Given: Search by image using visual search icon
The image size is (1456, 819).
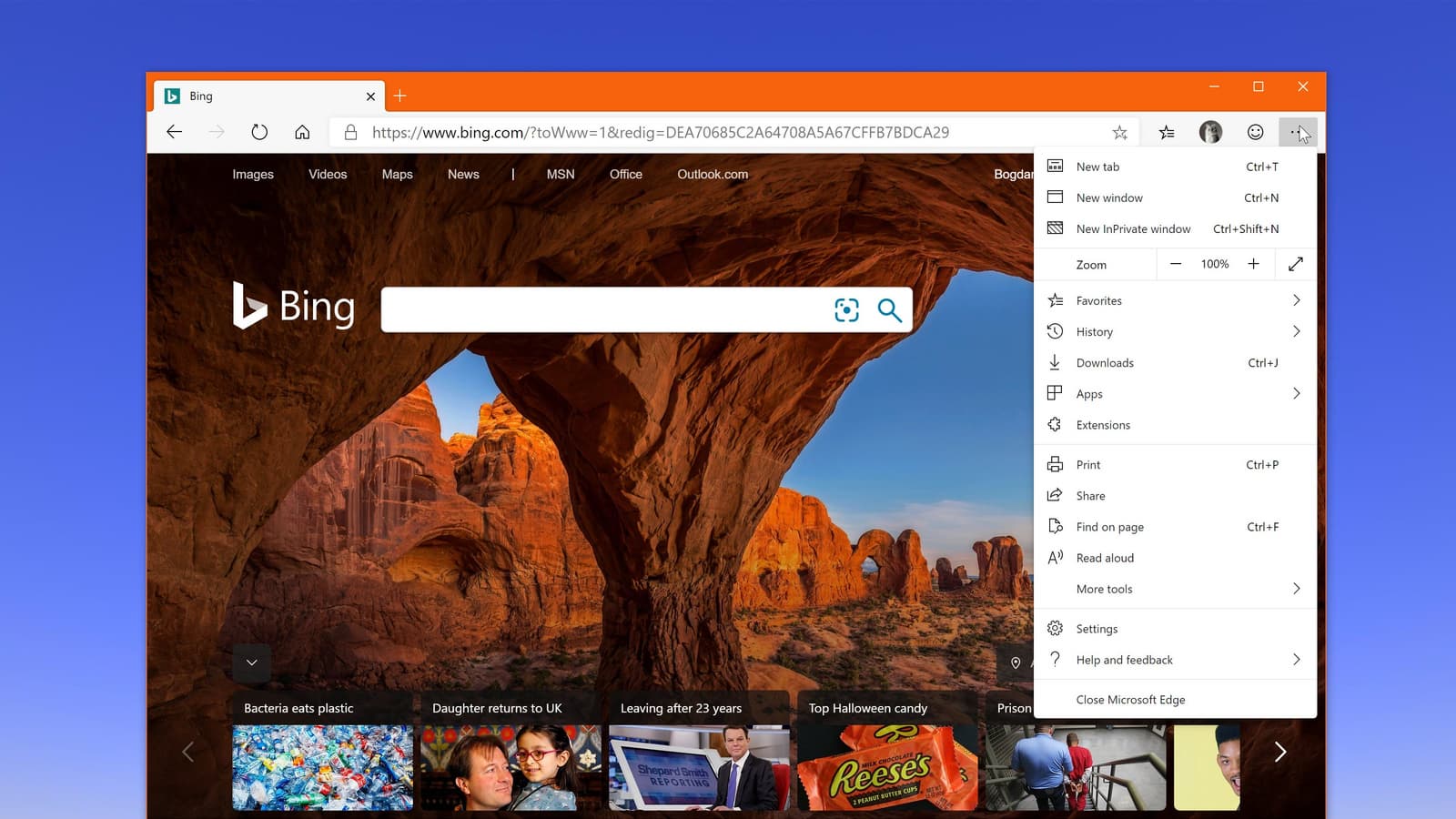Looking at the screenshot, I should [846, 310].
